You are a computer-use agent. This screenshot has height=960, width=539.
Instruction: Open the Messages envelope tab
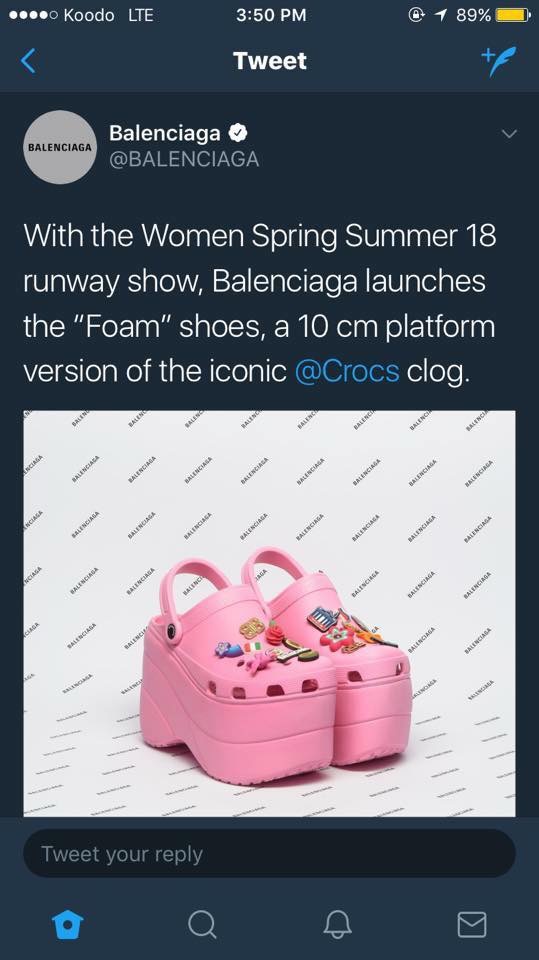[472, 924]
